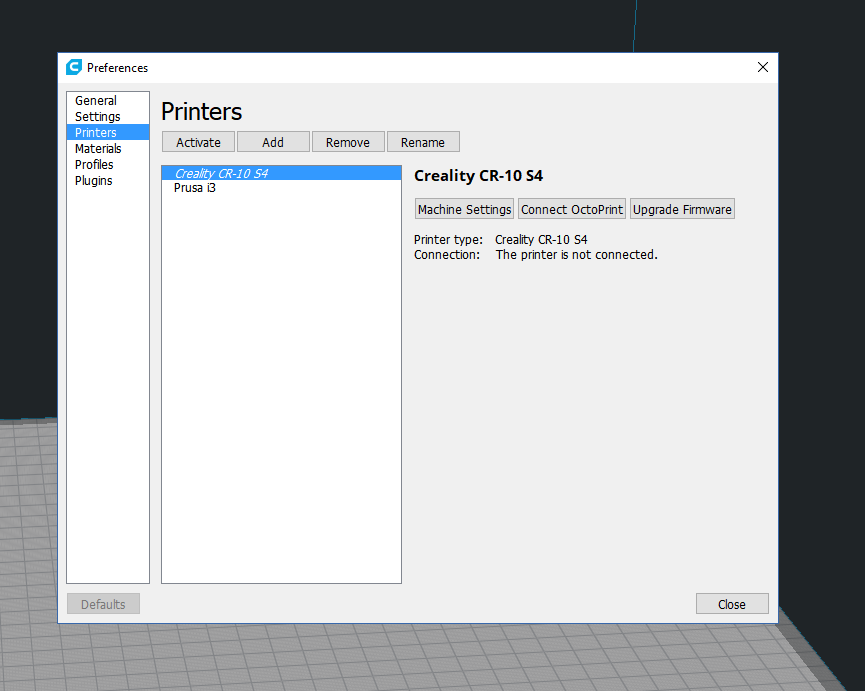The height and width of the screenshot is (691, 865).
Task: Select the Printers page in the sidebar
Action: pos(108,132)
